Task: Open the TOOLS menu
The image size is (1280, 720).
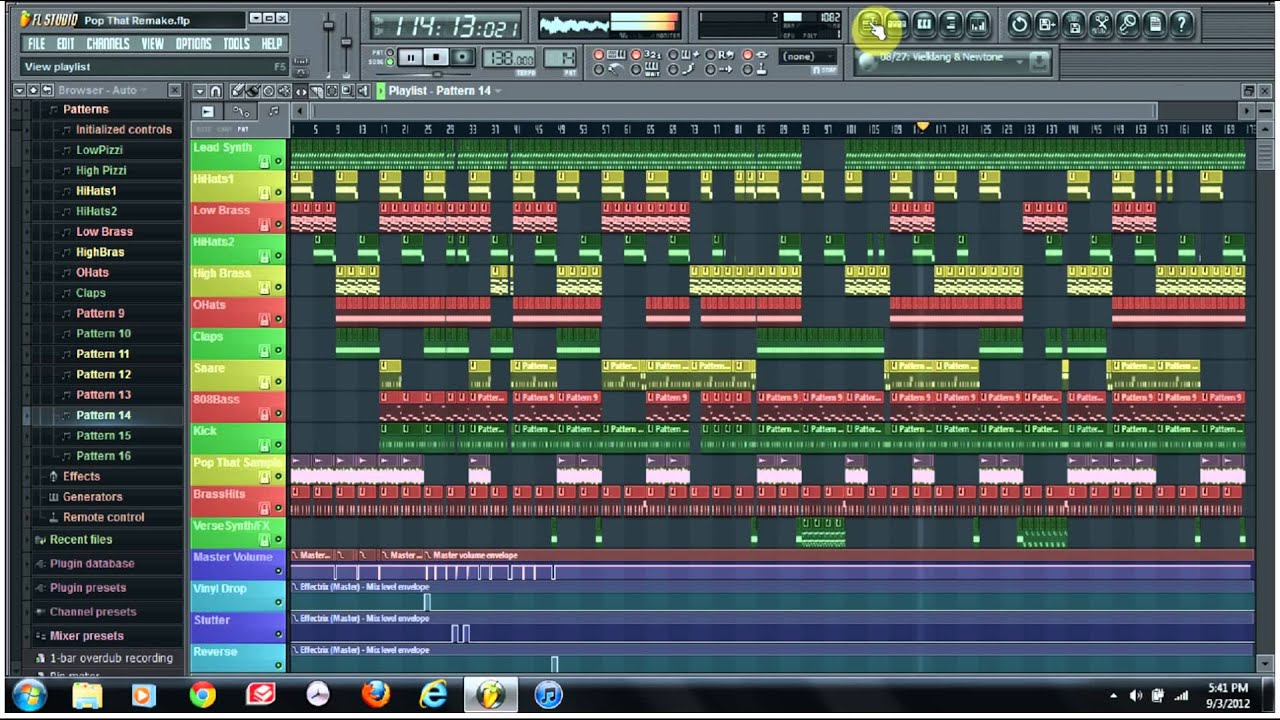Action: (237, 44)
